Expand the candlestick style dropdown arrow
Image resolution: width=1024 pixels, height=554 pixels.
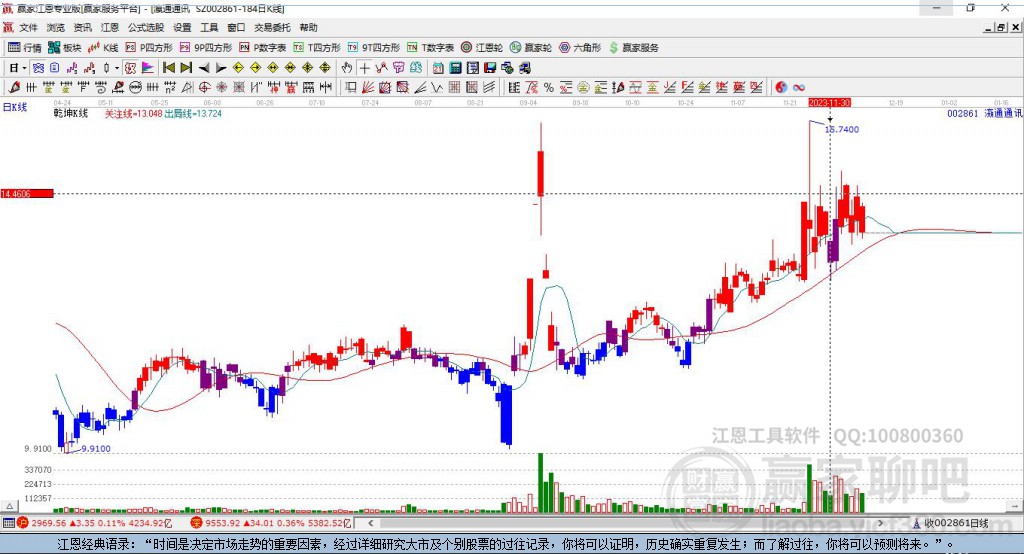click(x=117, y=68)
